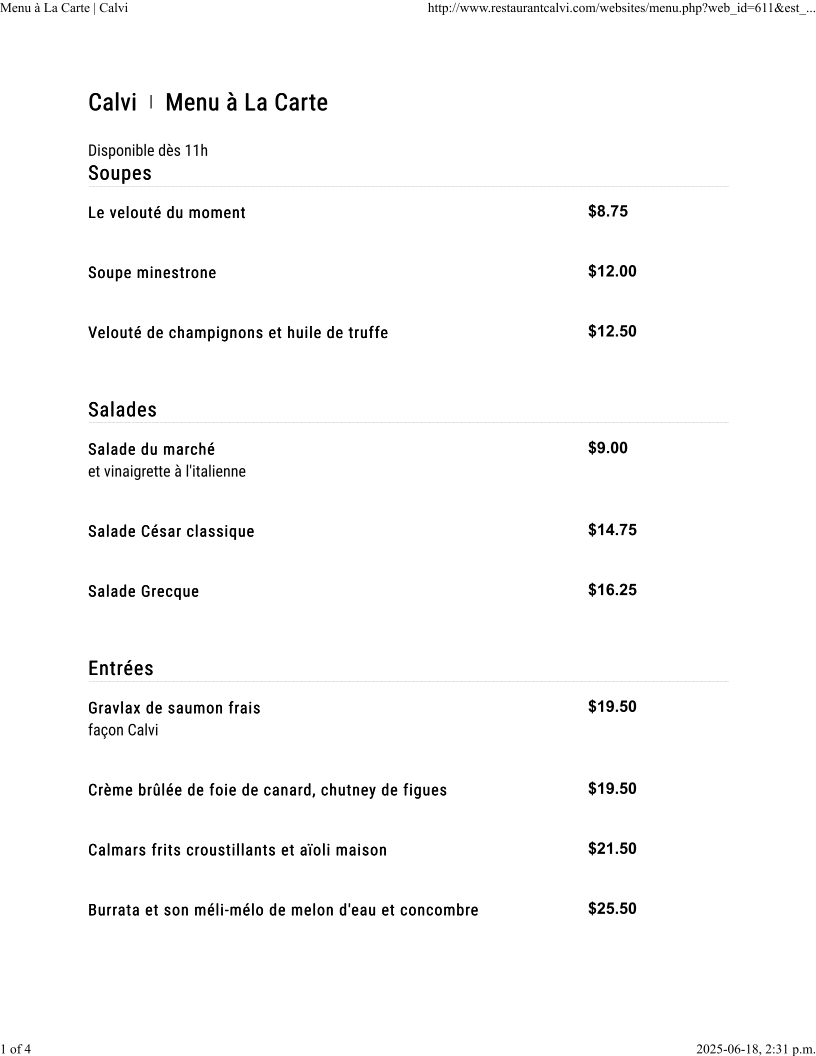Click Le velouté du moment item
Screen dimensions: 816x1056
(167, 213)
